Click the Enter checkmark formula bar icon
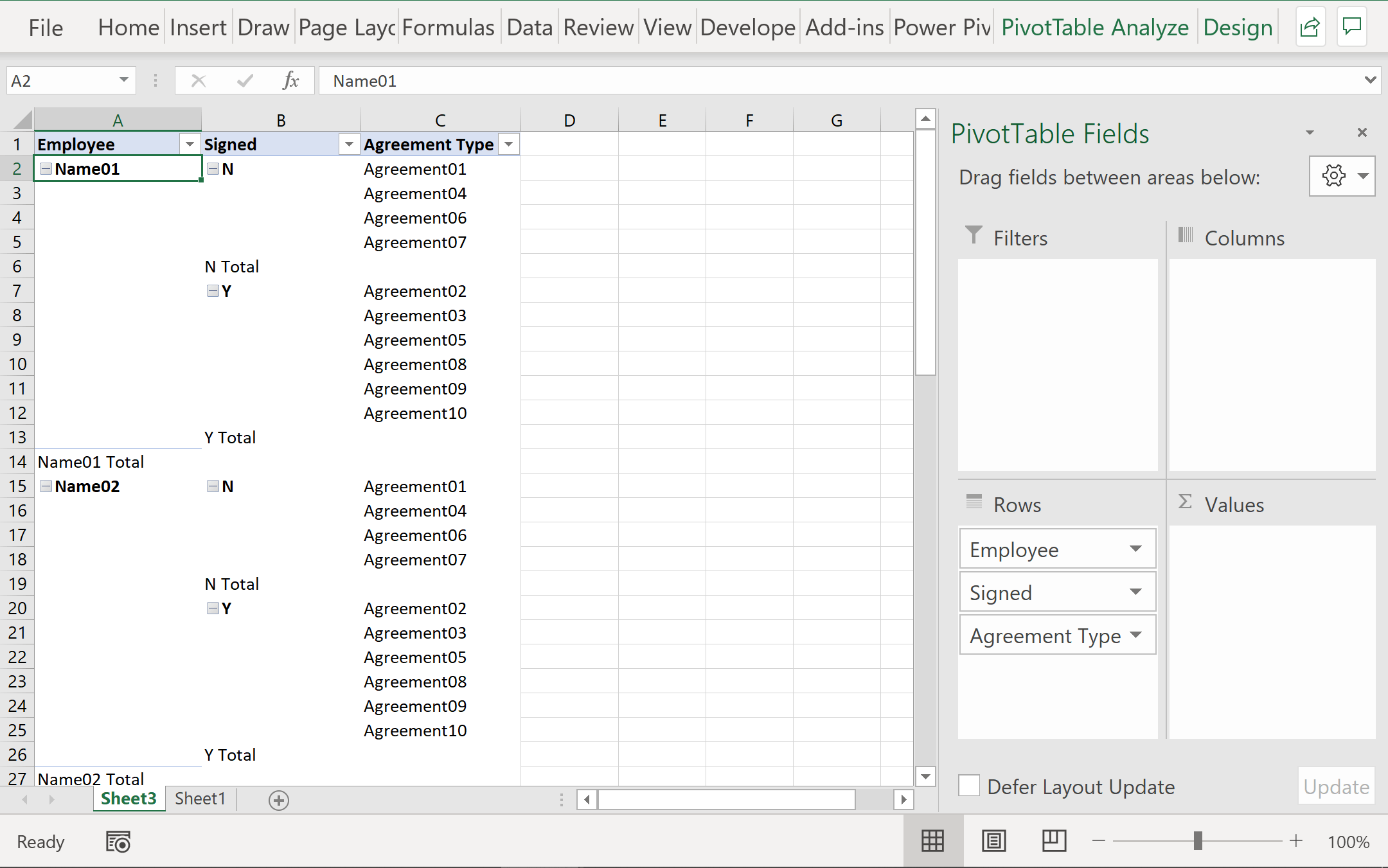This screenshot has height=868, width=1388. coord(245,80)
